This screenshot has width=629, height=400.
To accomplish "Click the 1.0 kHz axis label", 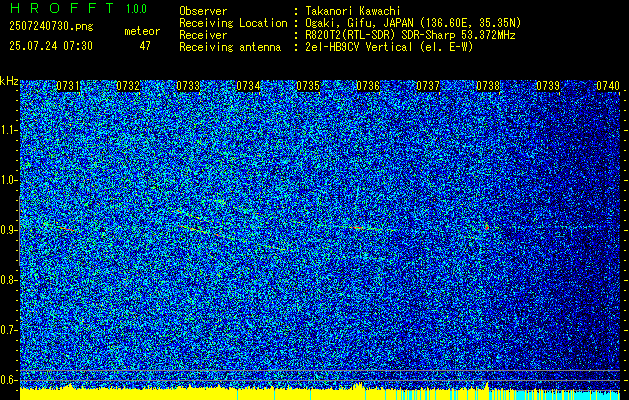I will click(x=8, y=180).
